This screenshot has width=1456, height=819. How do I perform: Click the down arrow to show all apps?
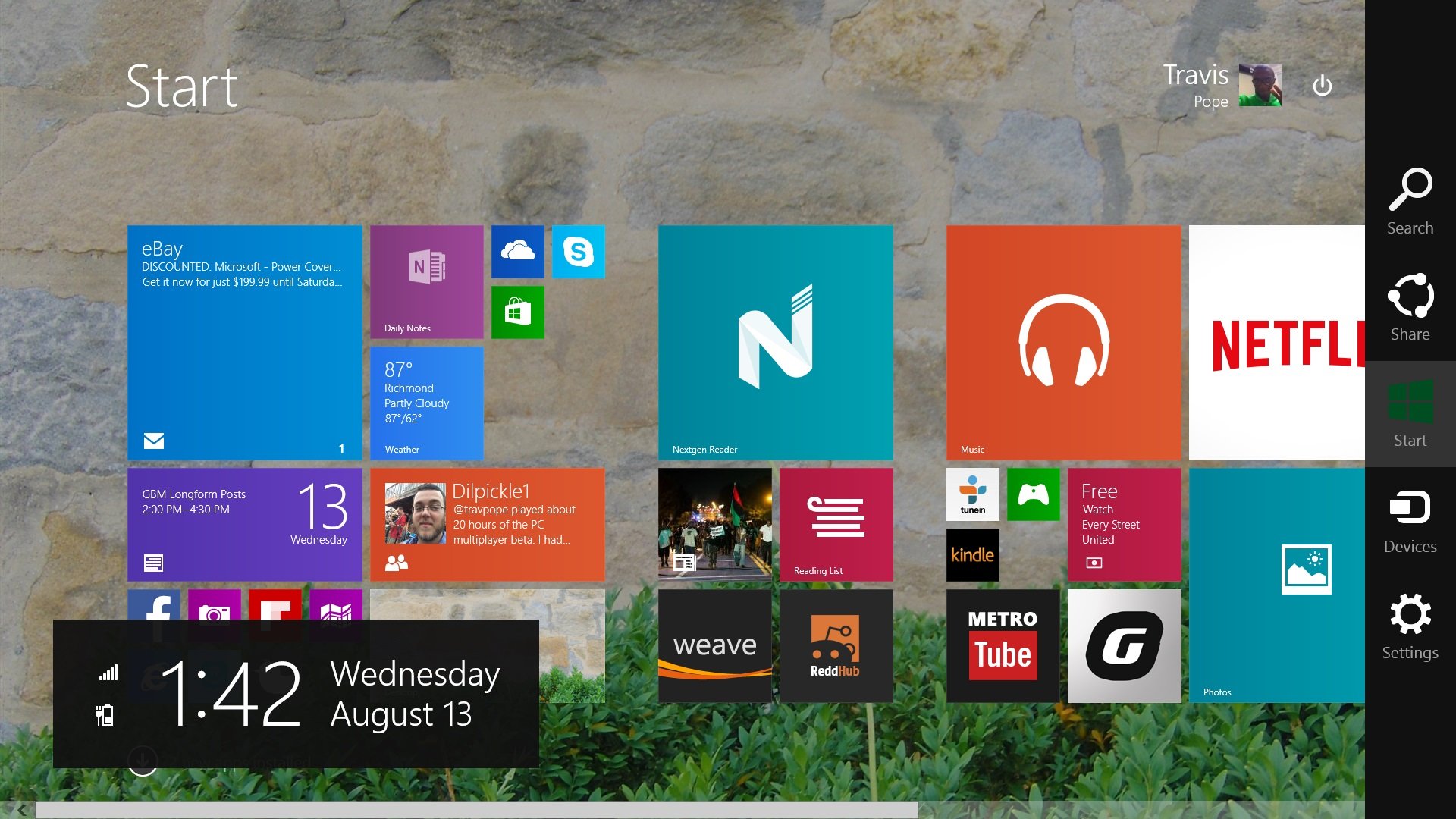(143, 761)
